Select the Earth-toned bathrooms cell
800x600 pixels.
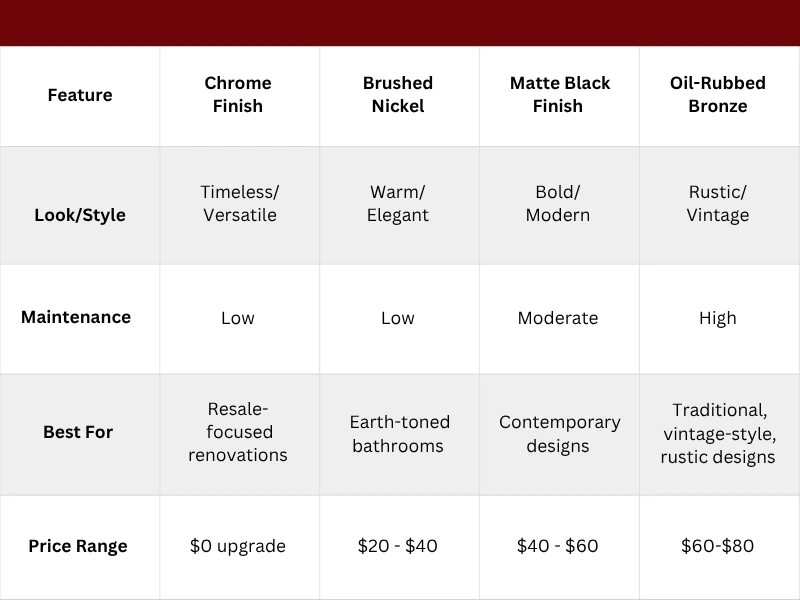click(x=400, y=433)
